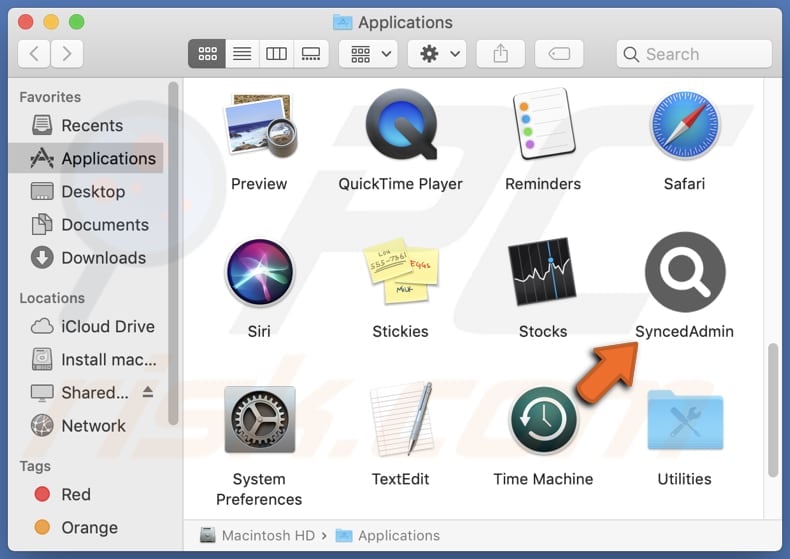790x559 pixels.
Task: Click the main file area scrollbar
Action: point(772,410)
